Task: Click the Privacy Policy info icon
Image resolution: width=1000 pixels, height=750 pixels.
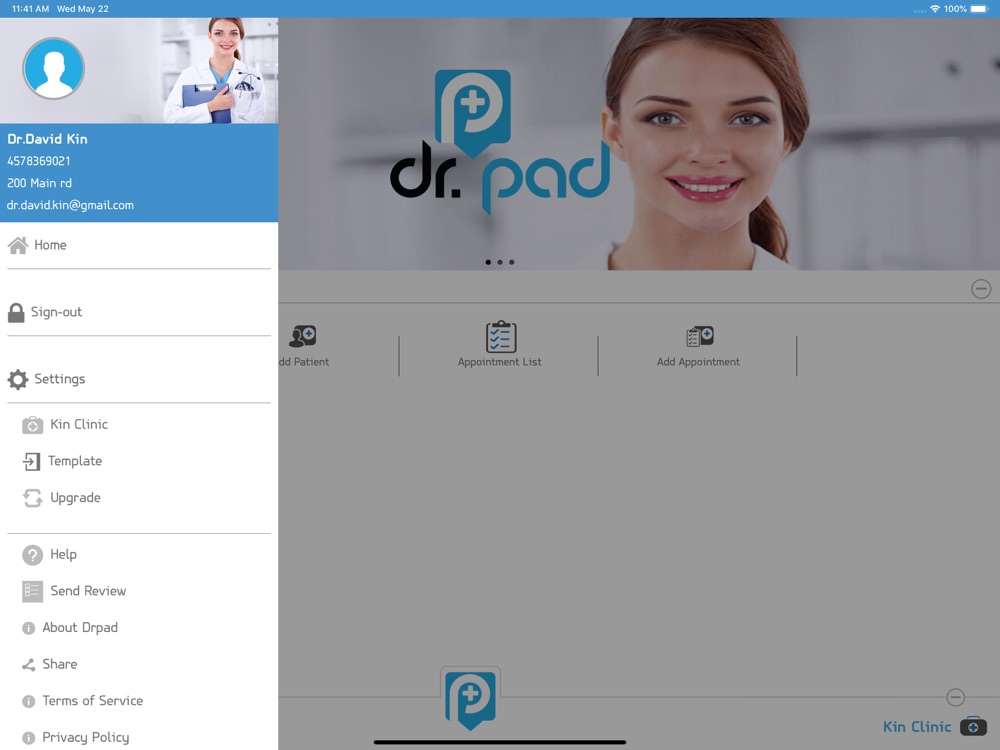Action: coord(29,738)
